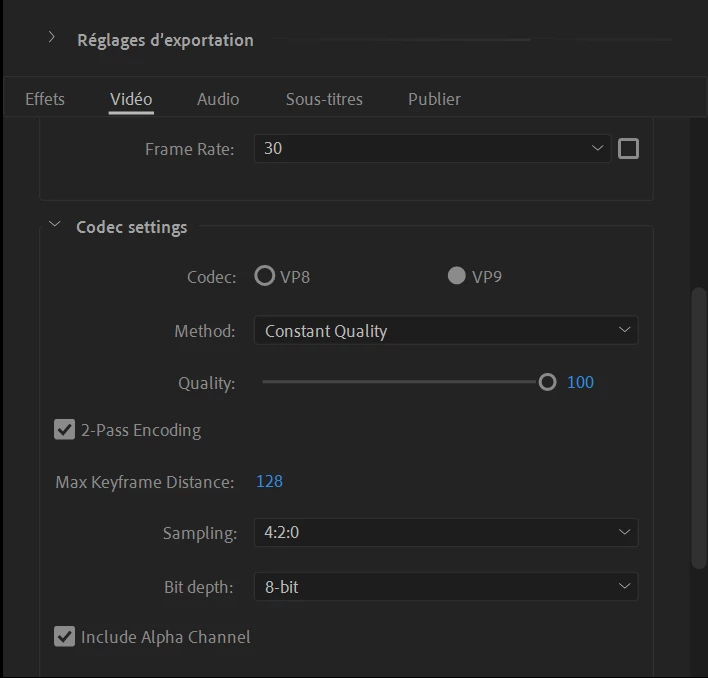Screen dimensions: 708x678
Task: Open the Vidéo tab
Action: coord(131,99)
